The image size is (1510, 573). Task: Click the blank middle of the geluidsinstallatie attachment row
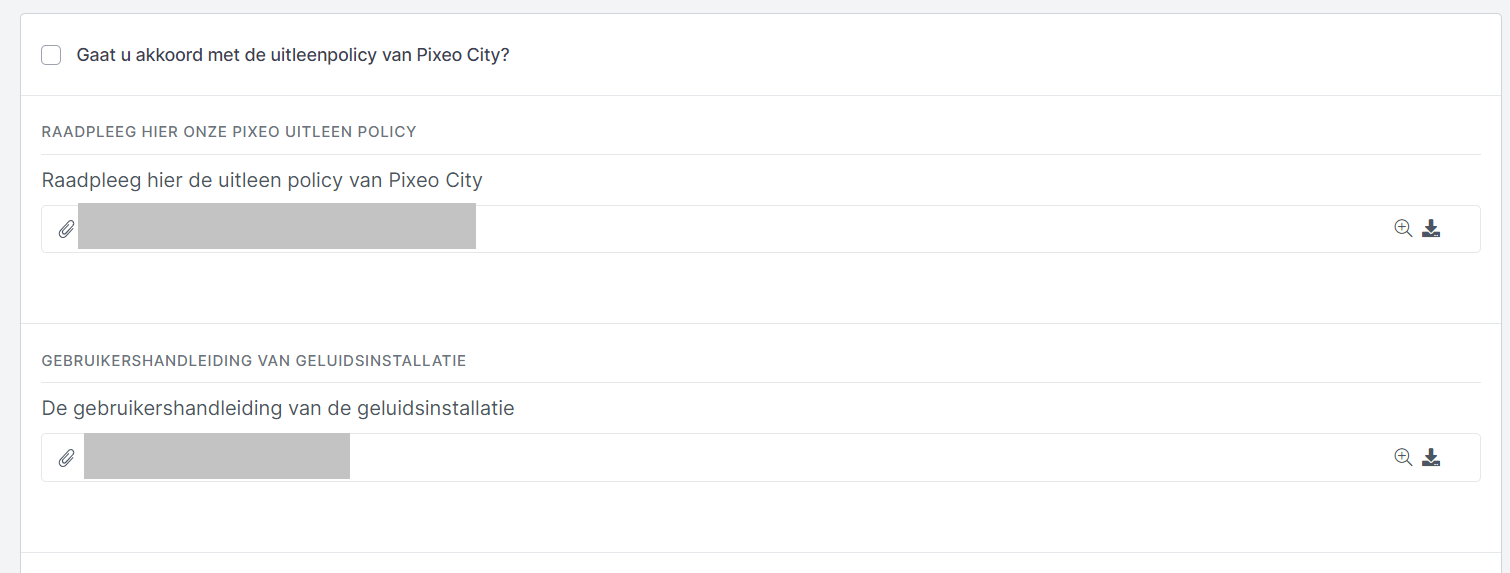coord(870,457)
